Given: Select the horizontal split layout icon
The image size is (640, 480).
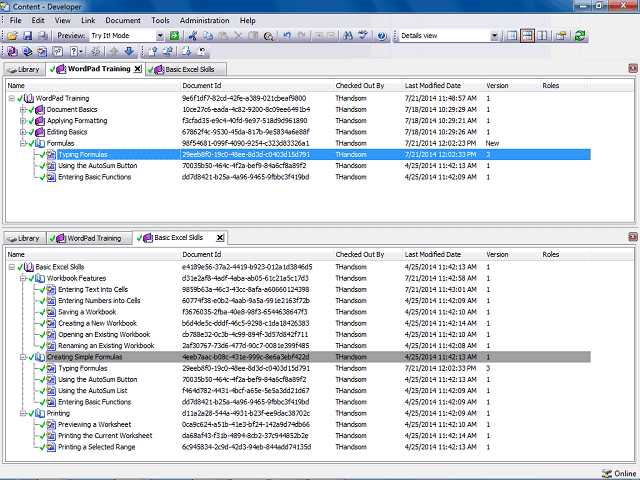Looking at the screenshot, I should 527,36.
